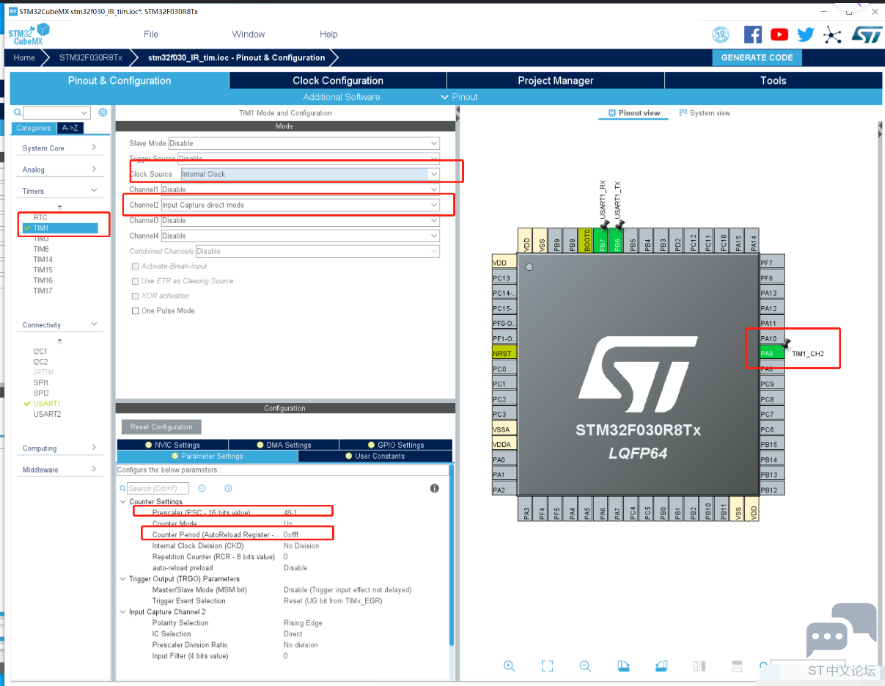Viewport: 885px width, 686px height.
Task: Open the Twitter icon in header
Action: click(x=805, y=34)
